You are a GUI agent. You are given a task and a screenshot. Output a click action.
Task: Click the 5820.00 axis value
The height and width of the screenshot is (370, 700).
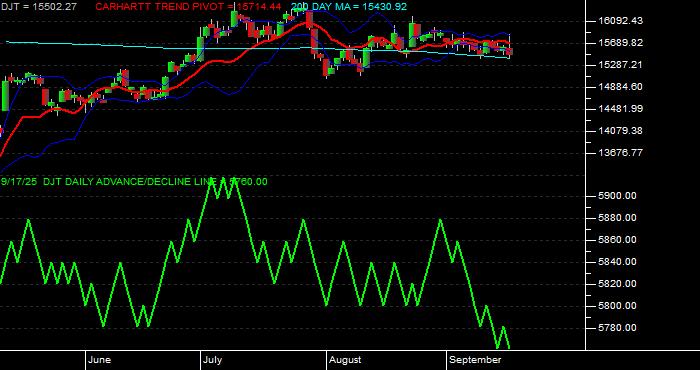click(617, 283)
